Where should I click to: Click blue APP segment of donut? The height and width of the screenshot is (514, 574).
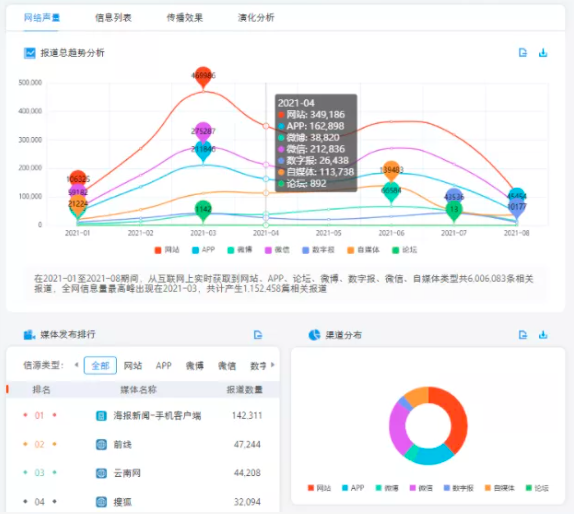tap(434, 457)
